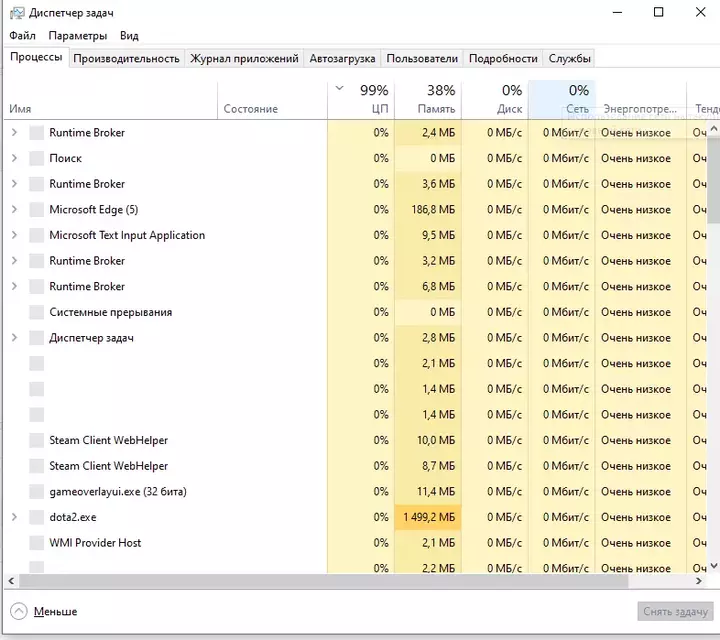
Task: Switch to the Службы tab
Action: click(569, 59)
